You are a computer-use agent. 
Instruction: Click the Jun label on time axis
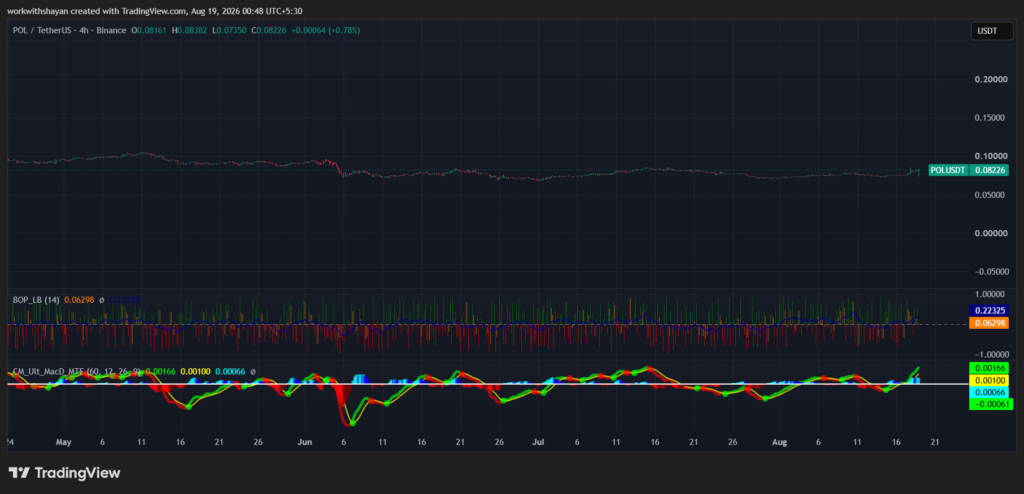304,442
